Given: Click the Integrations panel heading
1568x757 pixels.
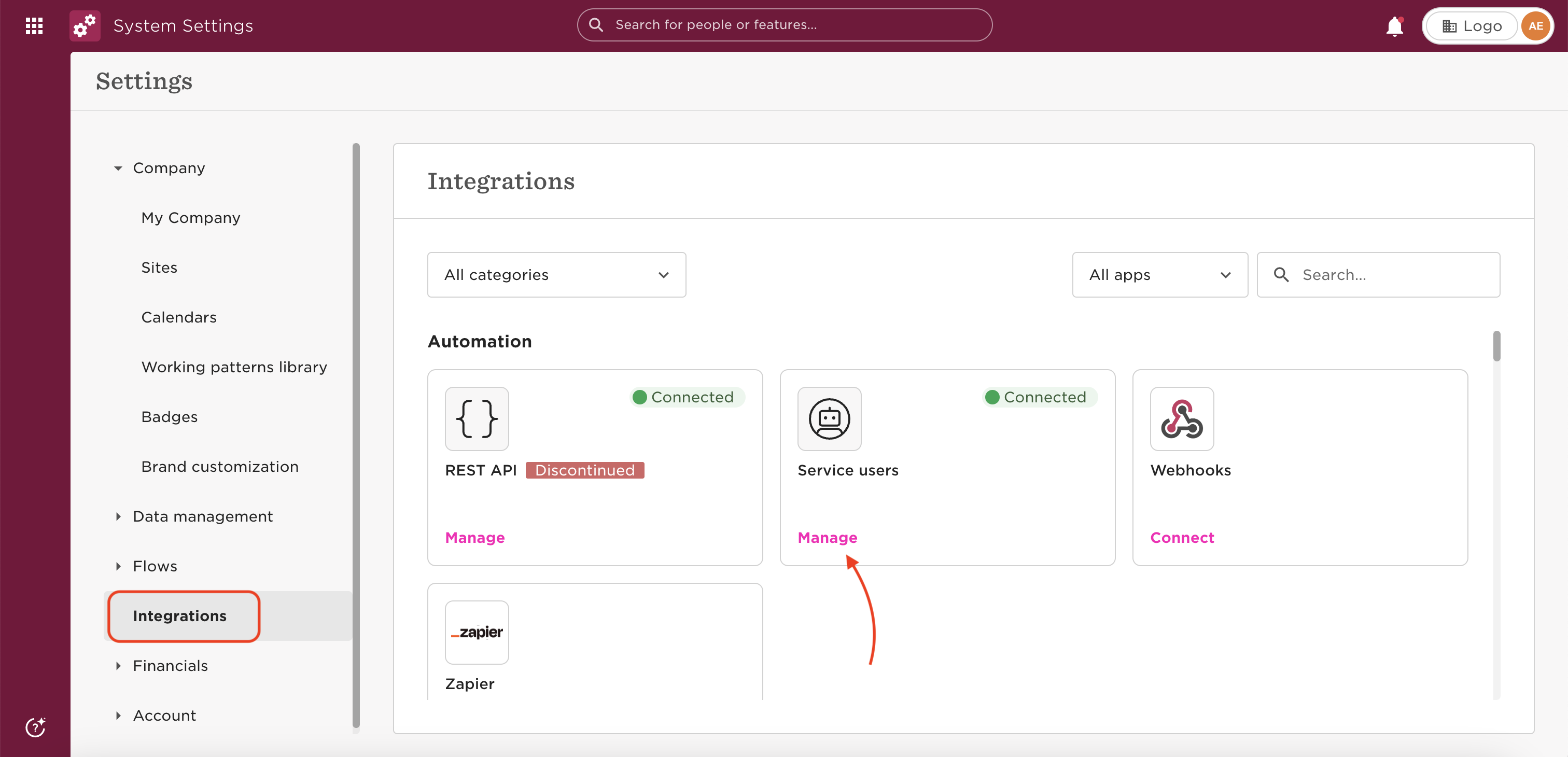Looking at the screenshot, I should click(500, 181).
